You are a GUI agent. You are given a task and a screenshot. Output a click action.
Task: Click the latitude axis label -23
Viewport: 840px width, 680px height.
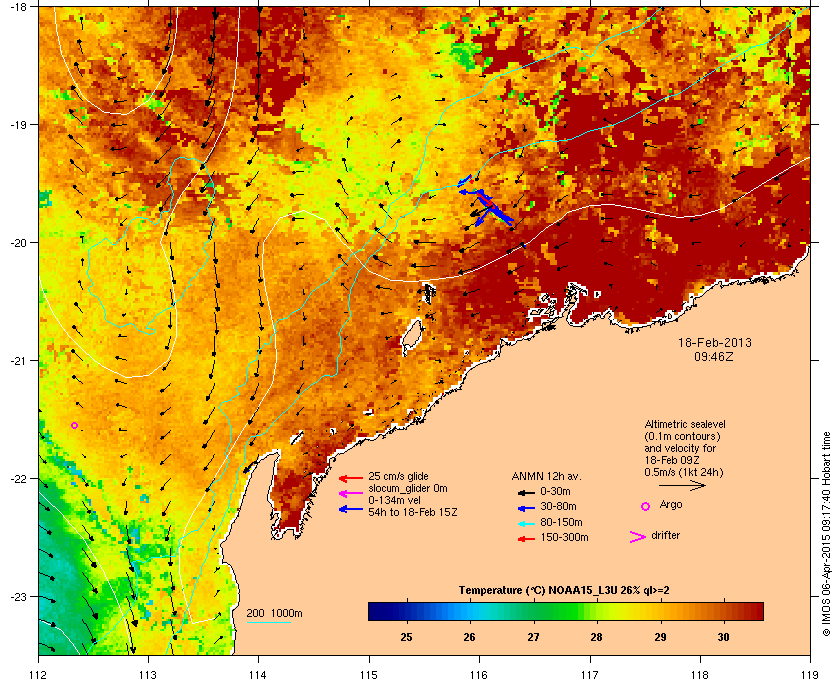click(19, 596)
